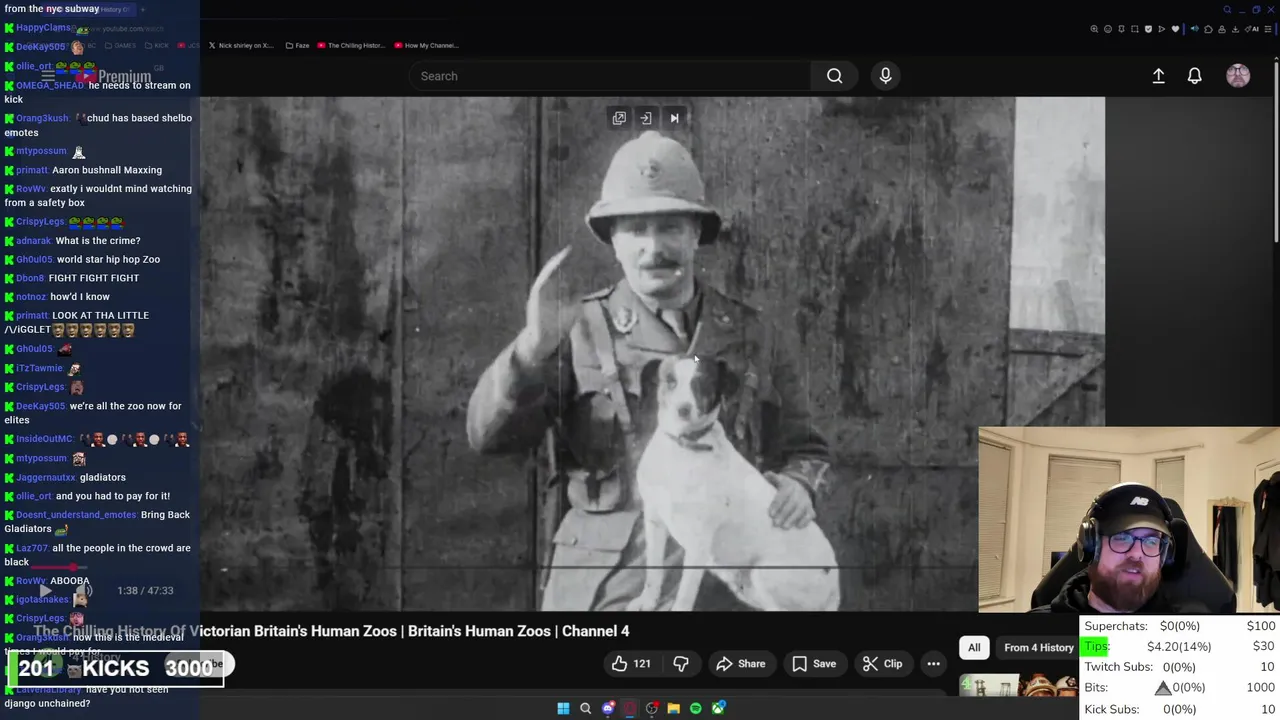
Task: Select the All filter chip
Action: [974, 648]
